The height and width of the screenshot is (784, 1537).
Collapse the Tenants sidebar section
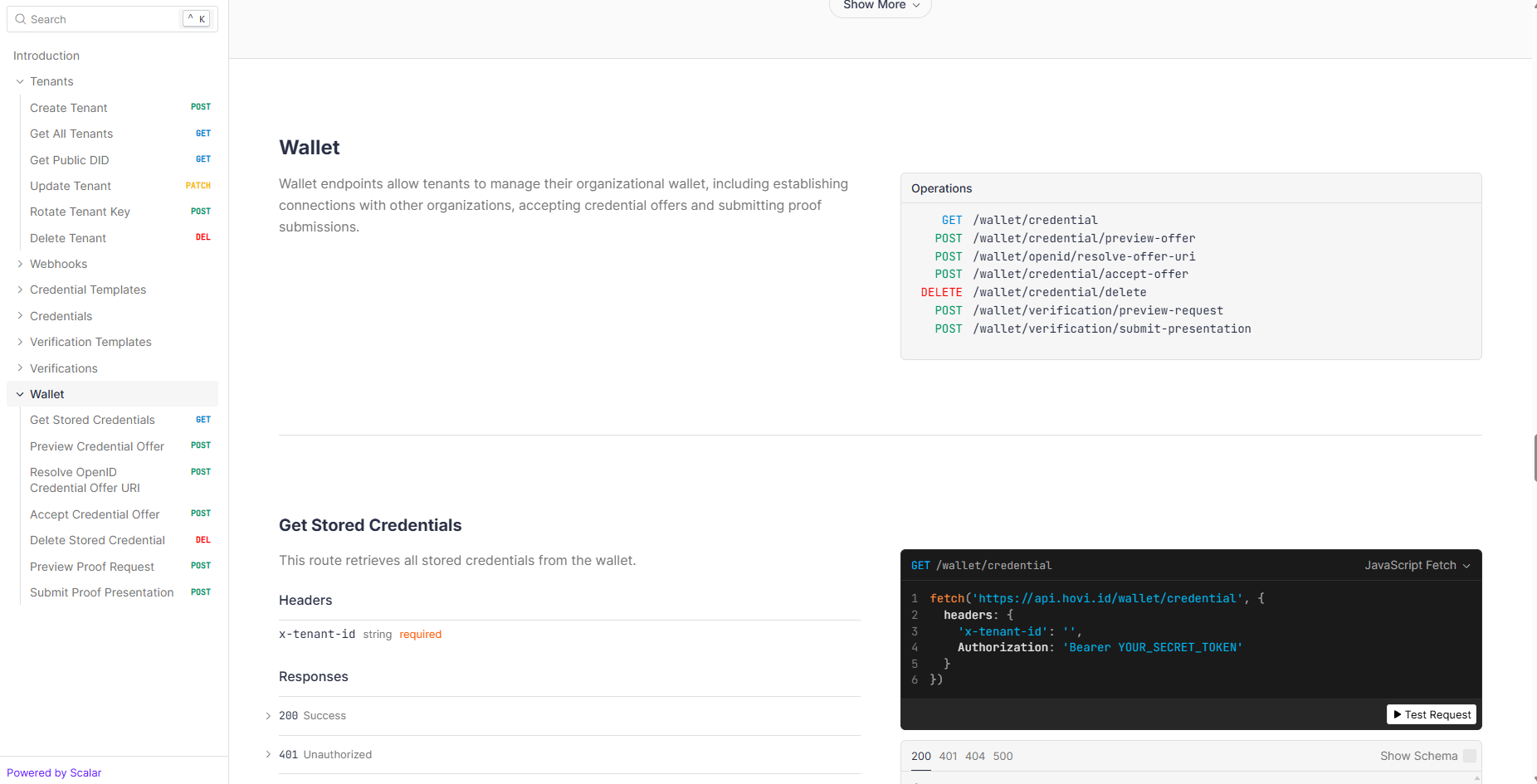[x=20, y=81]
